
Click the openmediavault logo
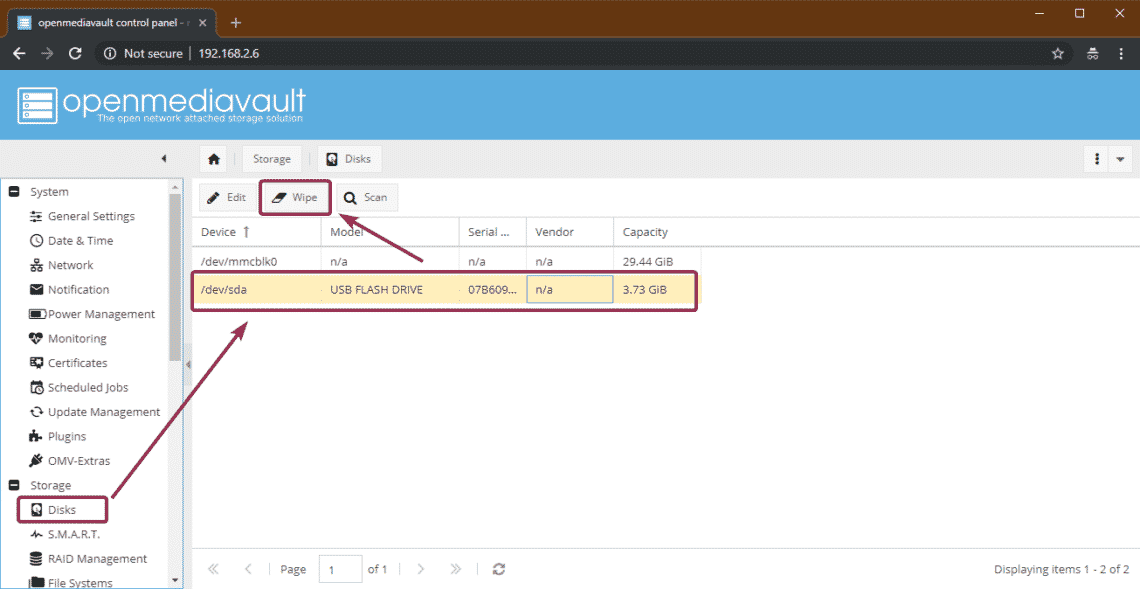[x=161, y=105]
